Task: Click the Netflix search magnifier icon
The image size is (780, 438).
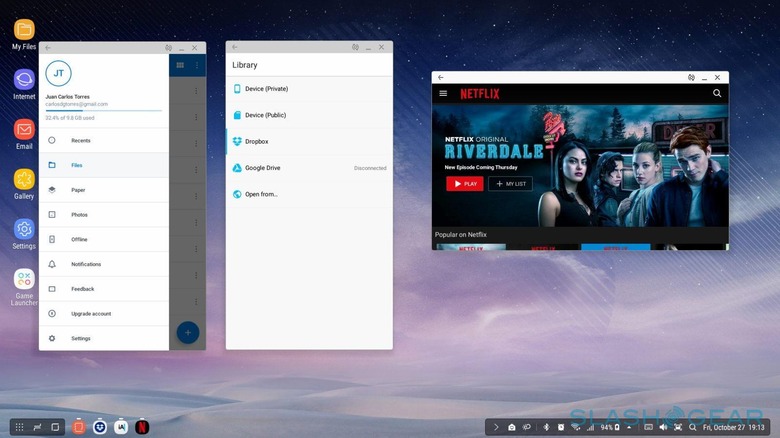Action: (717, 93)
